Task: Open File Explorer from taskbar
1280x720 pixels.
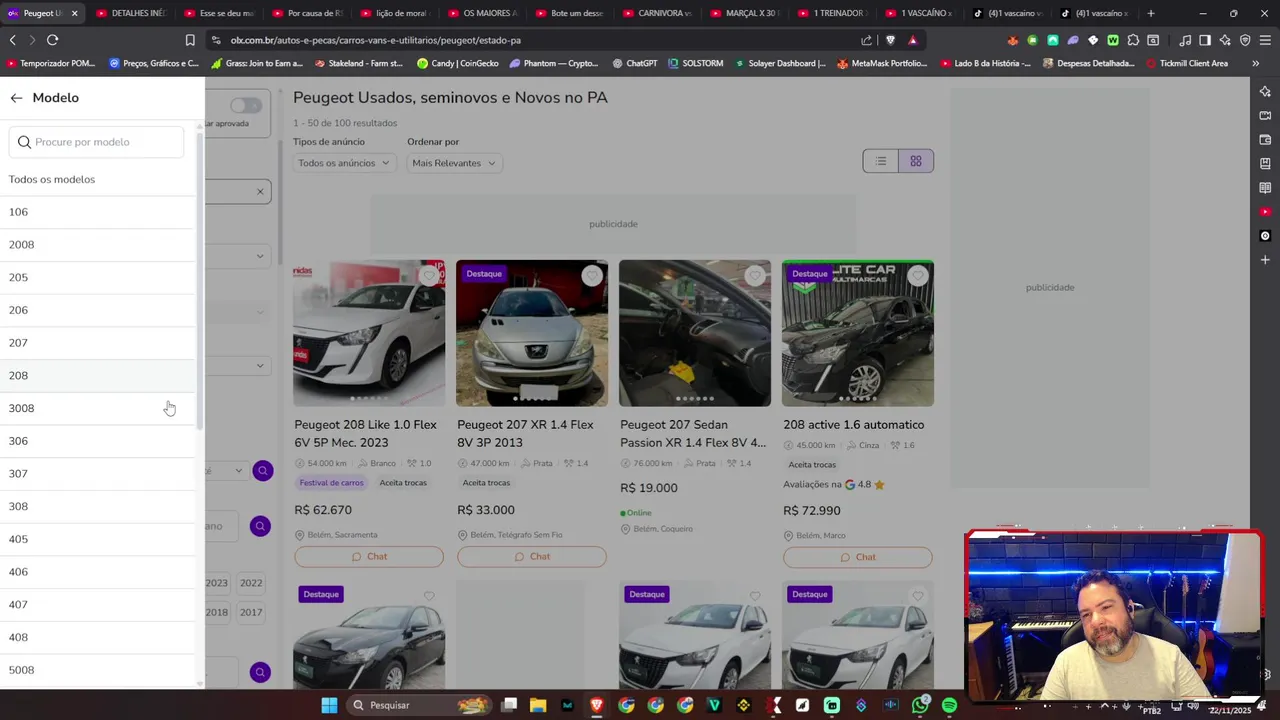Action: point(538,705)
